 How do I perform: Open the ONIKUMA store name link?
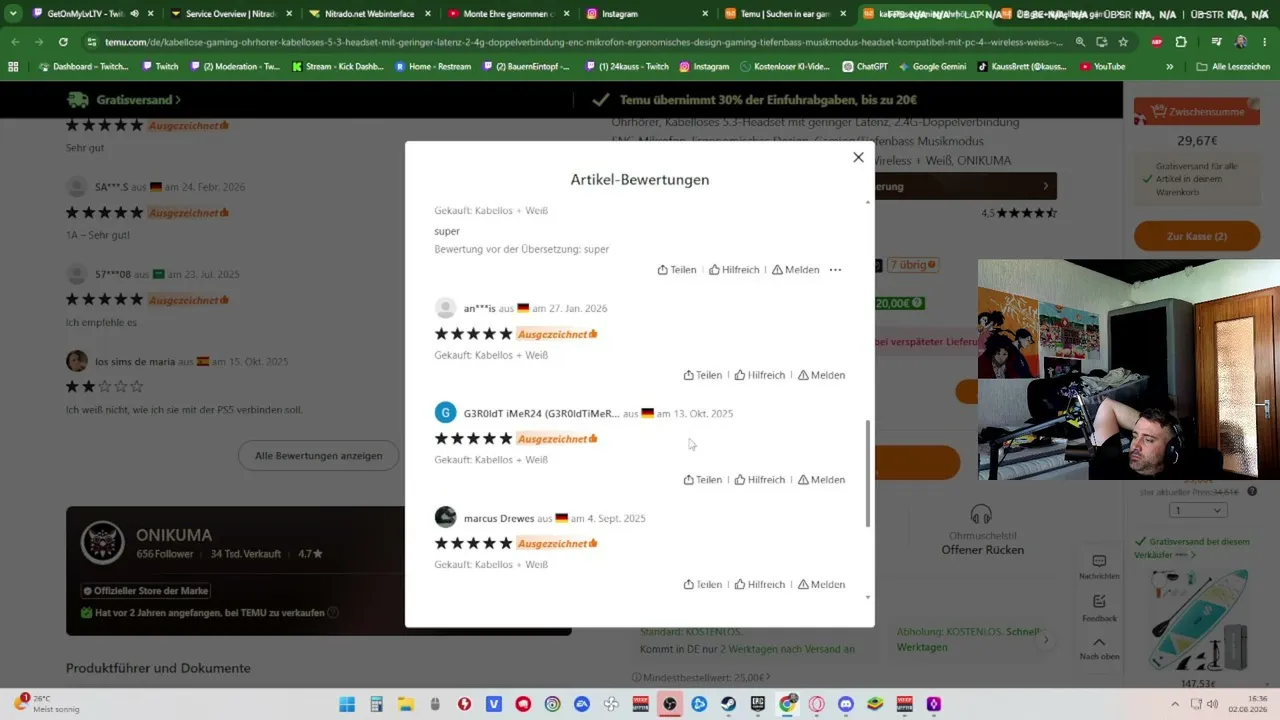click(x=174, y=535)
